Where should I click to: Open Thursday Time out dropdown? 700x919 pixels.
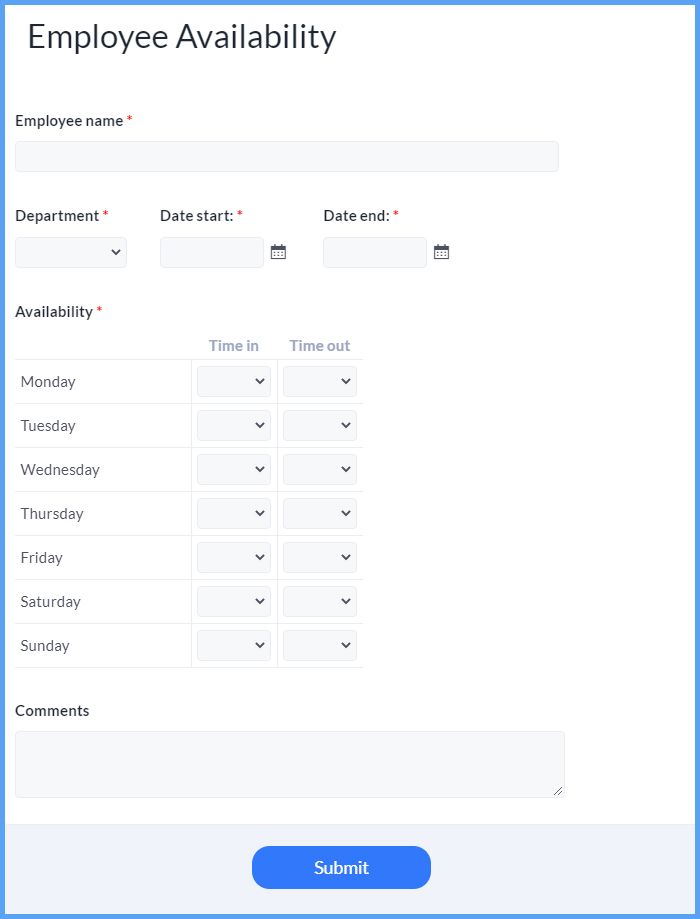[x=320, y=513]
